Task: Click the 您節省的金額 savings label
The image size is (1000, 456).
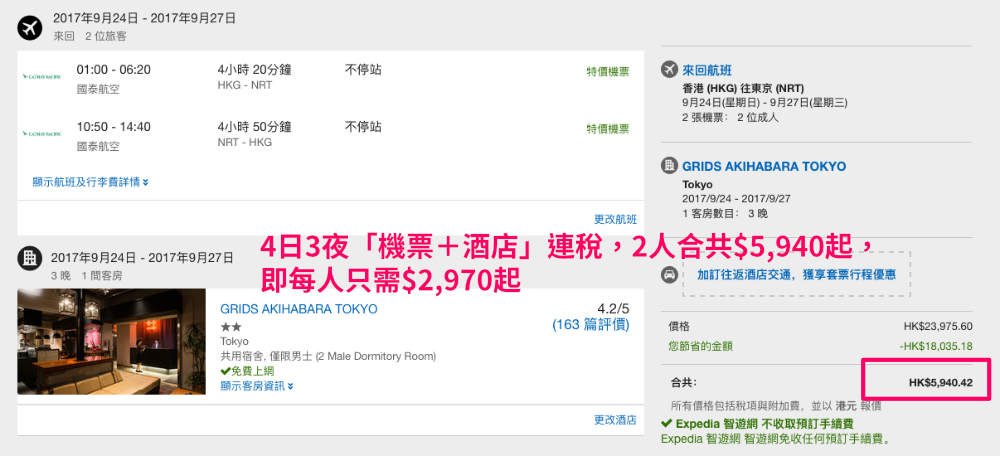Action: click(x=700, y=346)
